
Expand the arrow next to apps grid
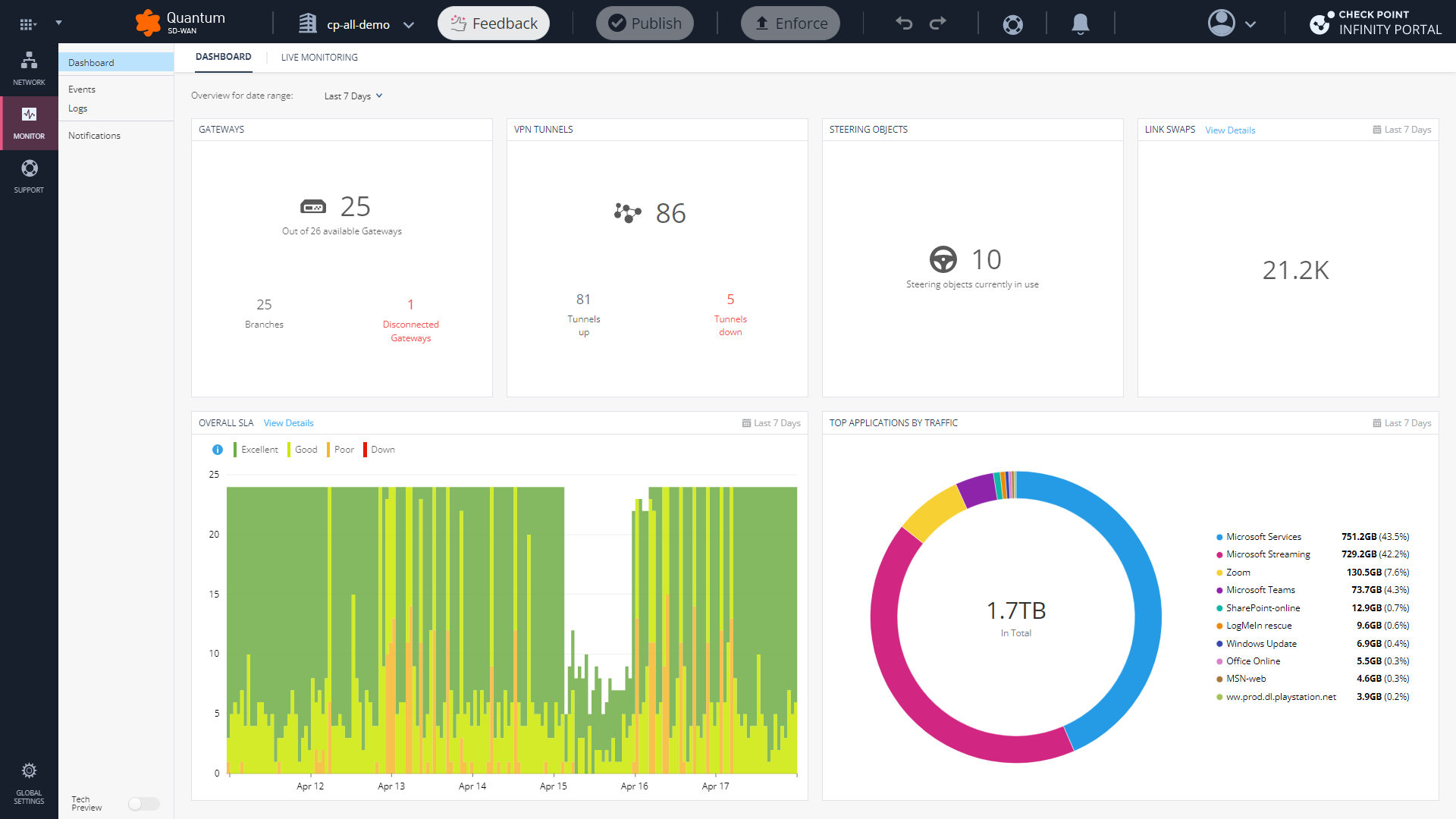58,24
